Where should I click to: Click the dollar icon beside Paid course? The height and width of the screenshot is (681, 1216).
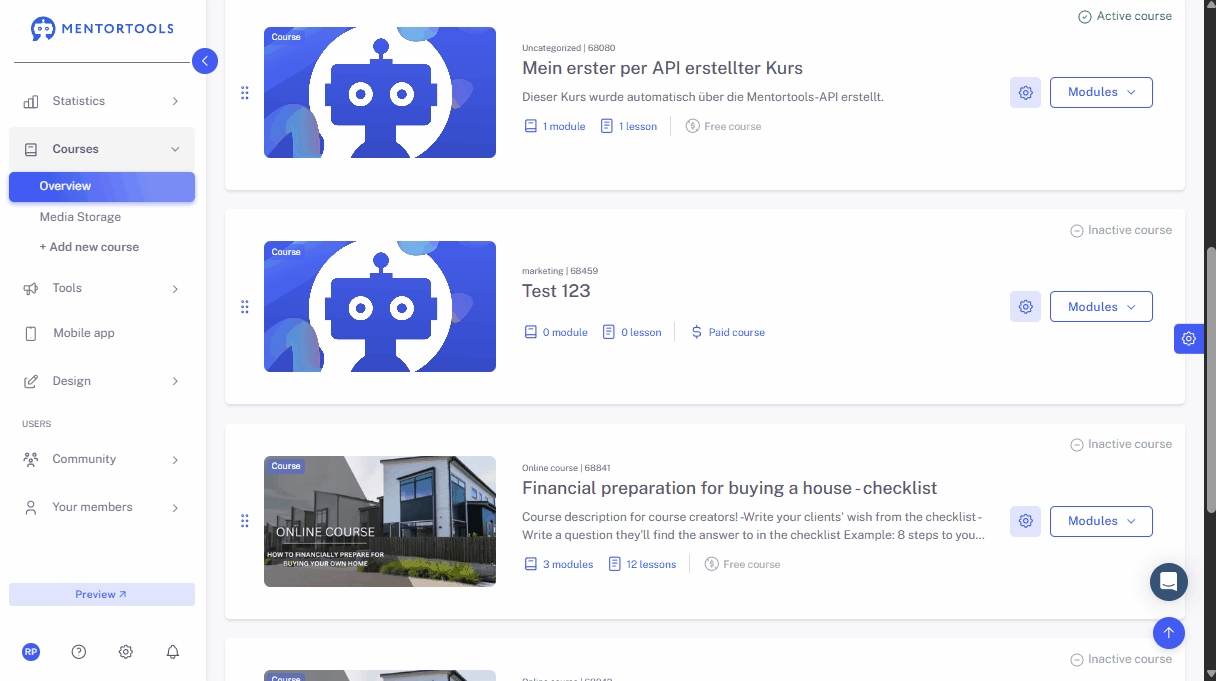coord(697,332)
